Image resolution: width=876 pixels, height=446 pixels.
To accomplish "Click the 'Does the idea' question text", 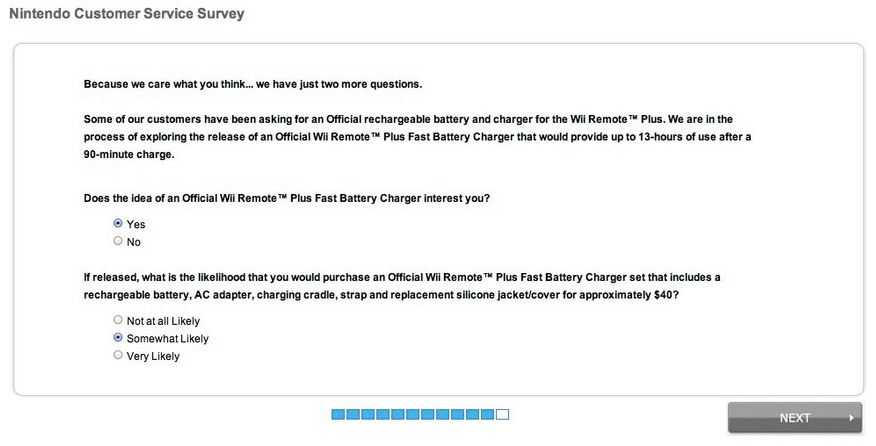I will 286,198.
